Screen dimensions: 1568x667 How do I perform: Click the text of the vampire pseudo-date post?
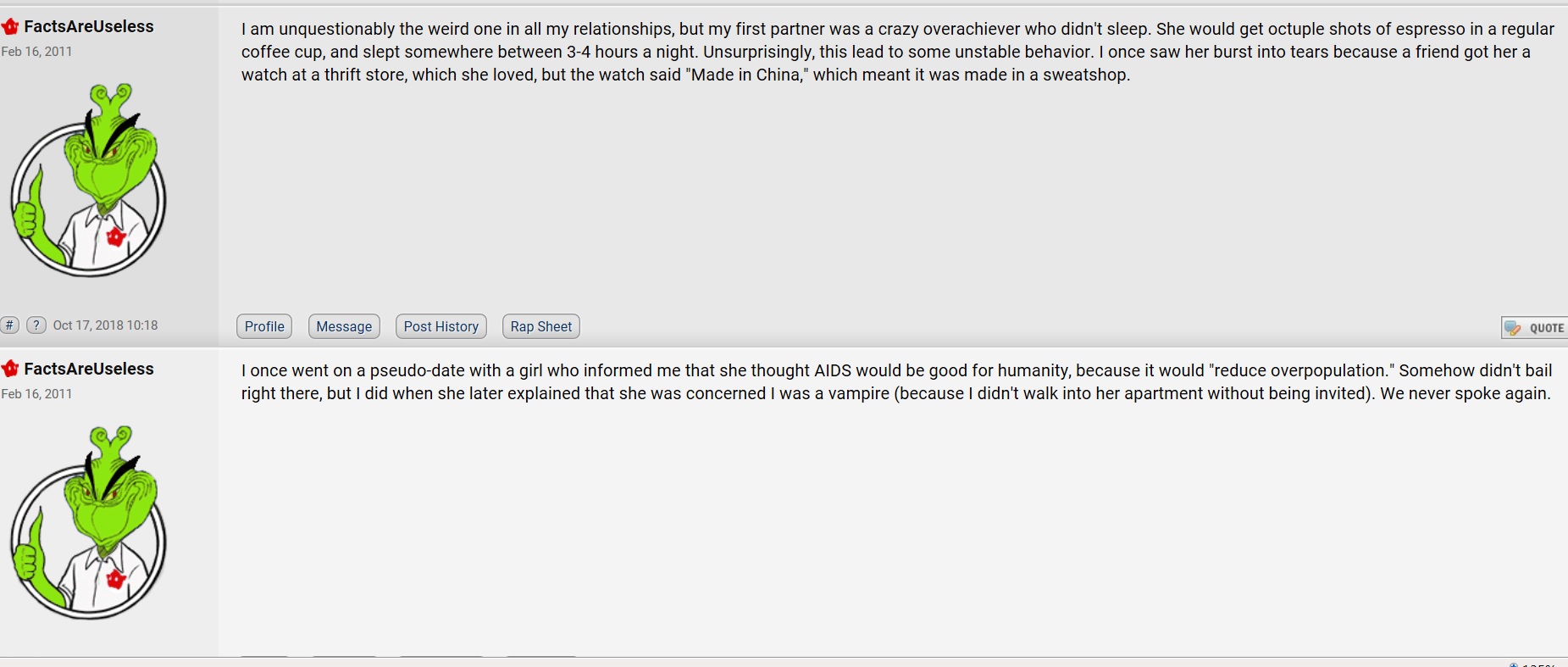pyautogui.click(x=896, y=382)
